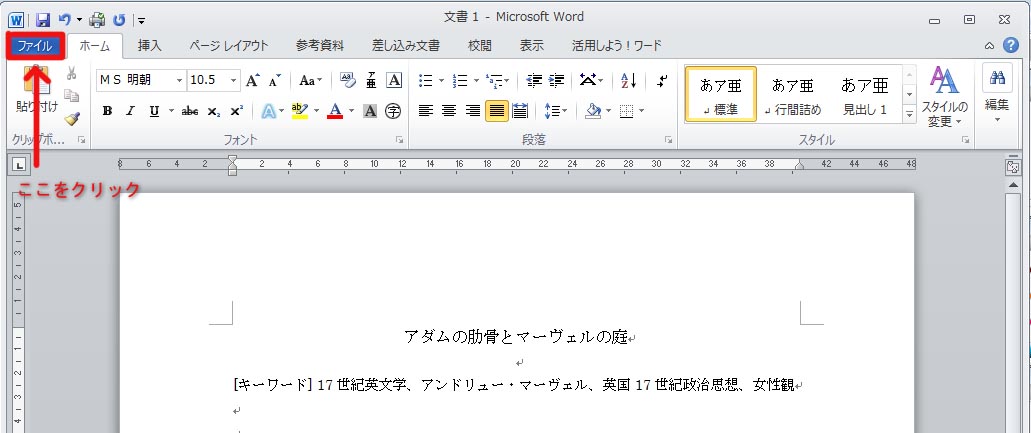Toggle strikethrough abc formatting
Viewport: 1031px width, 433px height.
(190, 111)
